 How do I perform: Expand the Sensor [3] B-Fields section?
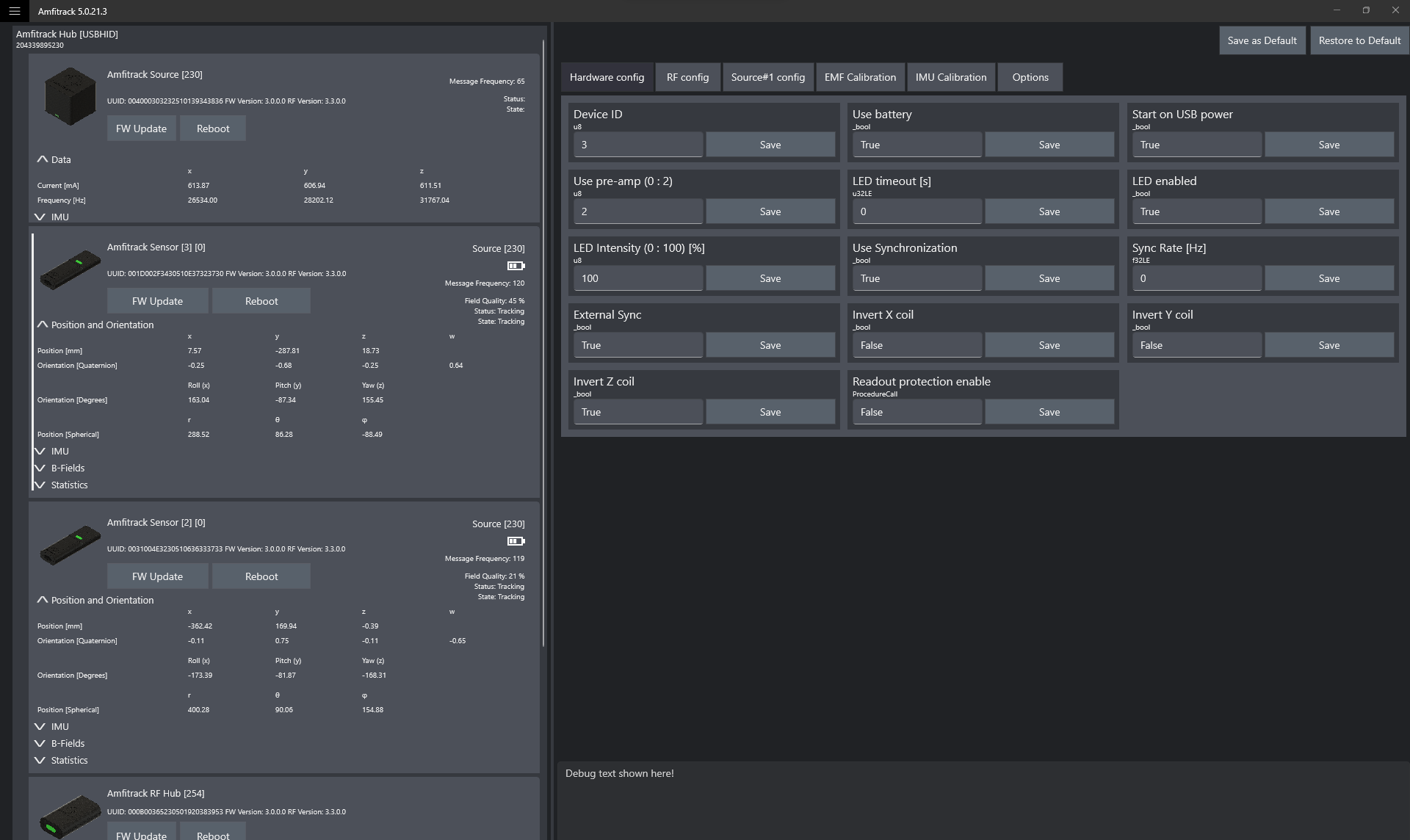pos(59,468)
